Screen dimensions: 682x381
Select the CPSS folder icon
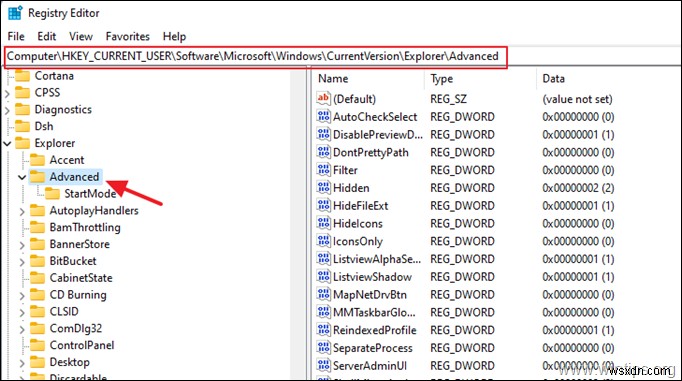pos(23,93)
